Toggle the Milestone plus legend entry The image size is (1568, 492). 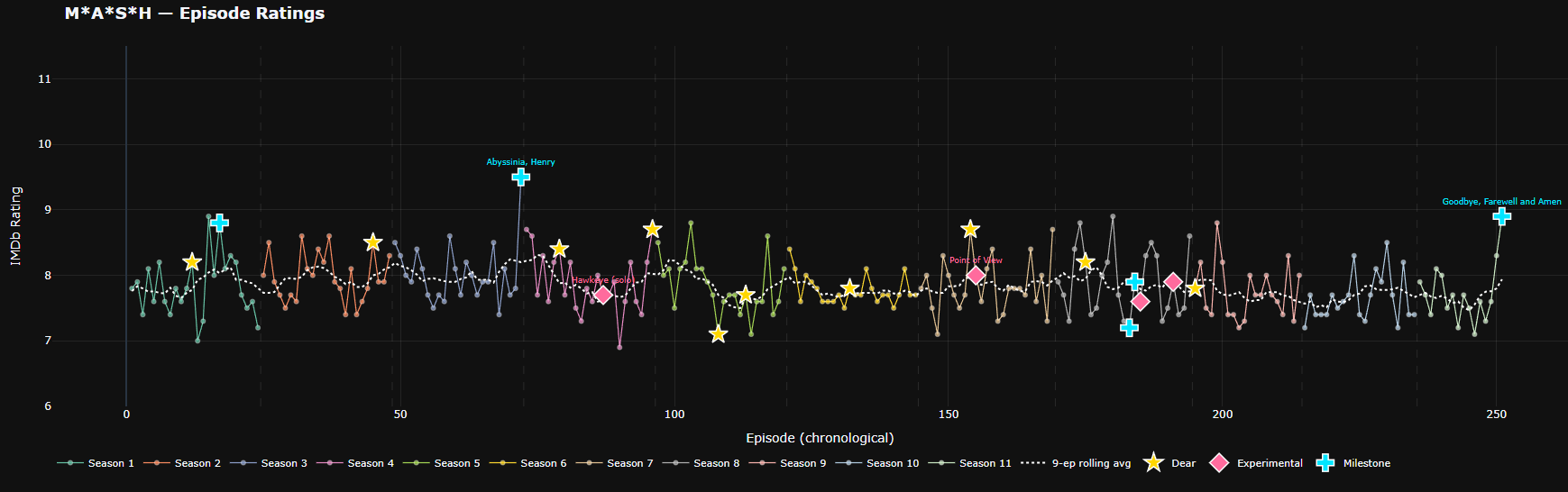1353,463
